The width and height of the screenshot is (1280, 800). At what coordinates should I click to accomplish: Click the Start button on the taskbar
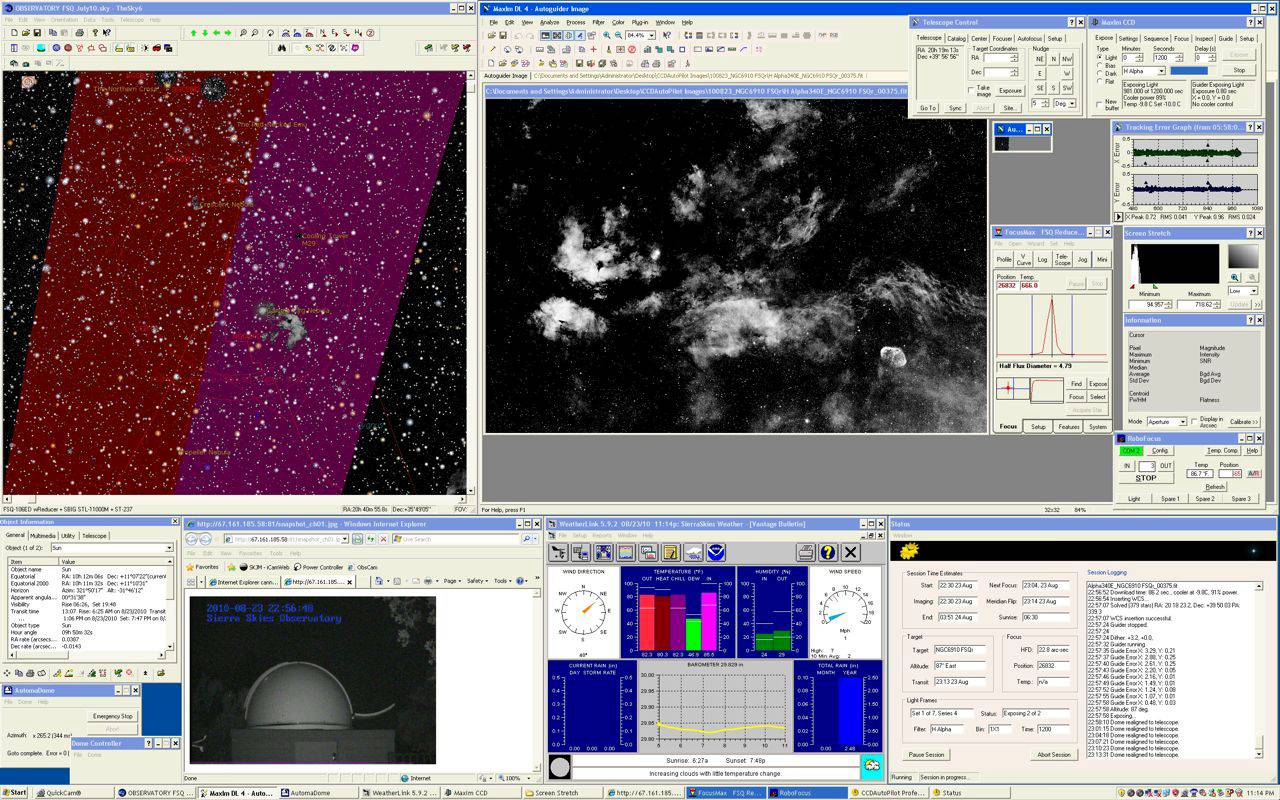coord(16,792)
